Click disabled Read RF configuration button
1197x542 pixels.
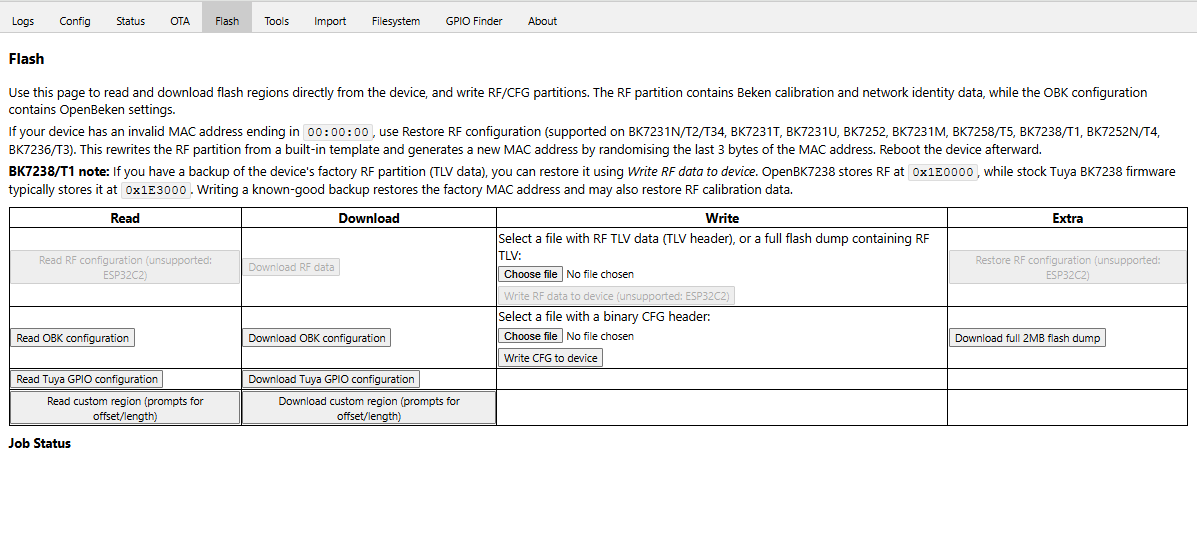125,267
